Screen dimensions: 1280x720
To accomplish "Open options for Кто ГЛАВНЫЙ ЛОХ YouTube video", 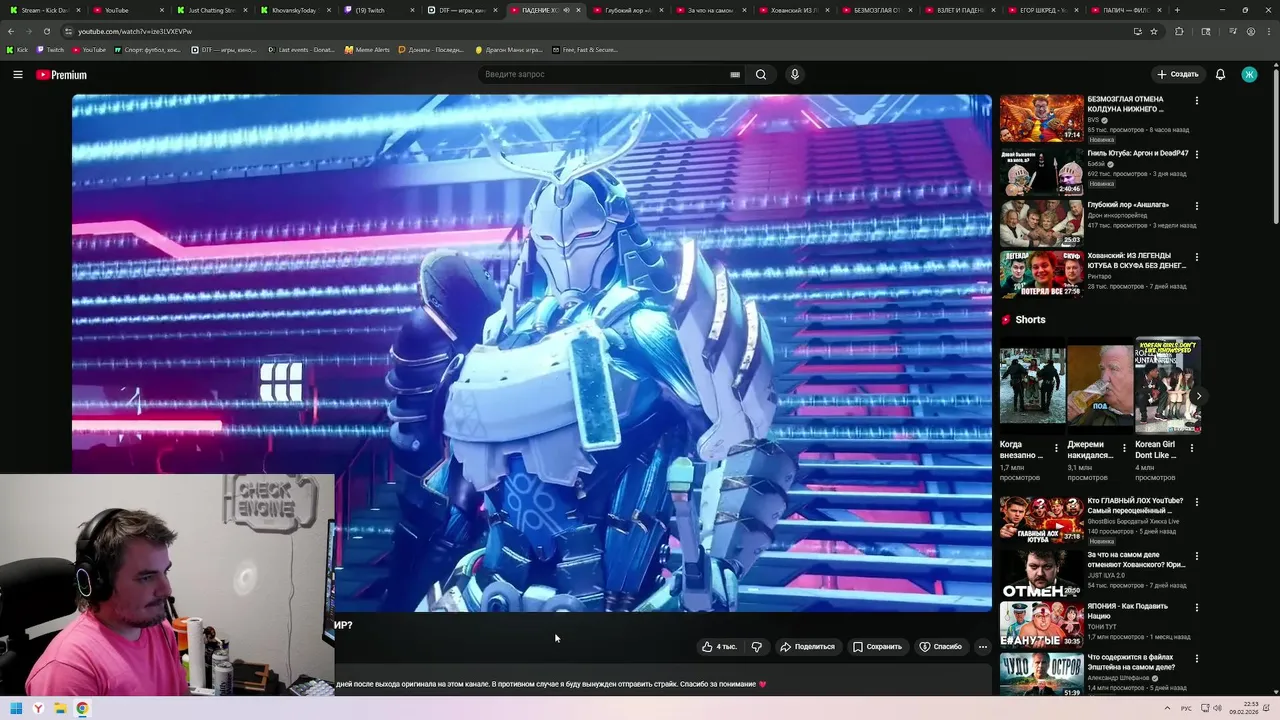I will coord(1196,502).
